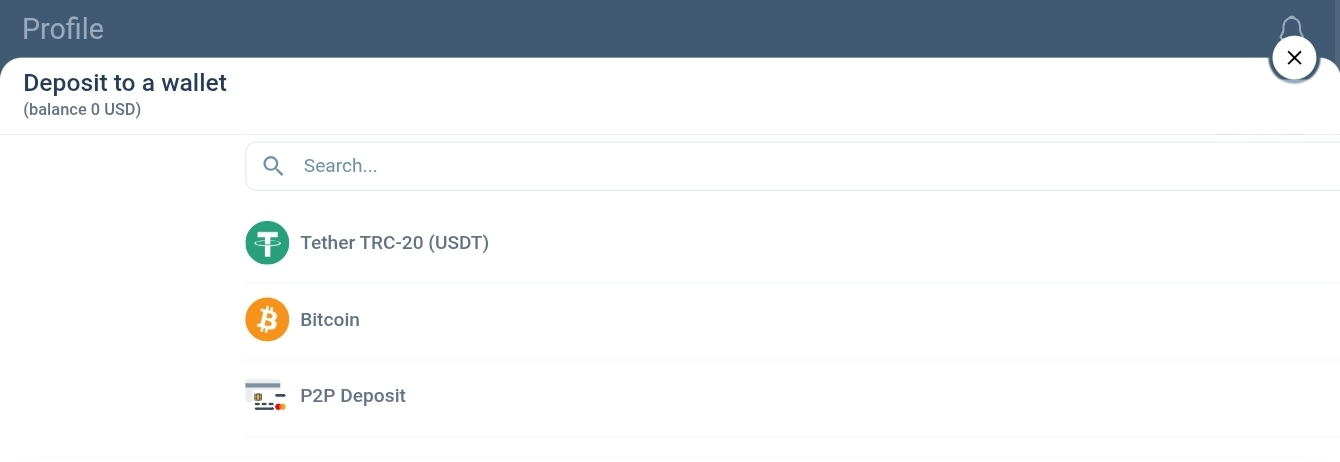Close the deposit dialog with X
The height and width of the screenshot is (462, 1340).
(1294, 58)
